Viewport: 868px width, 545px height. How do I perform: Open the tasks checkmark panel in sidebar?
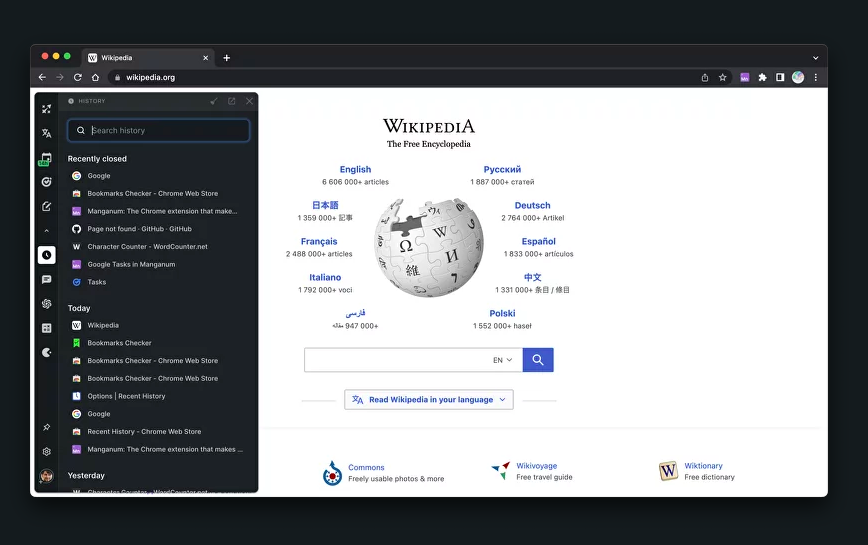point(46,182)
